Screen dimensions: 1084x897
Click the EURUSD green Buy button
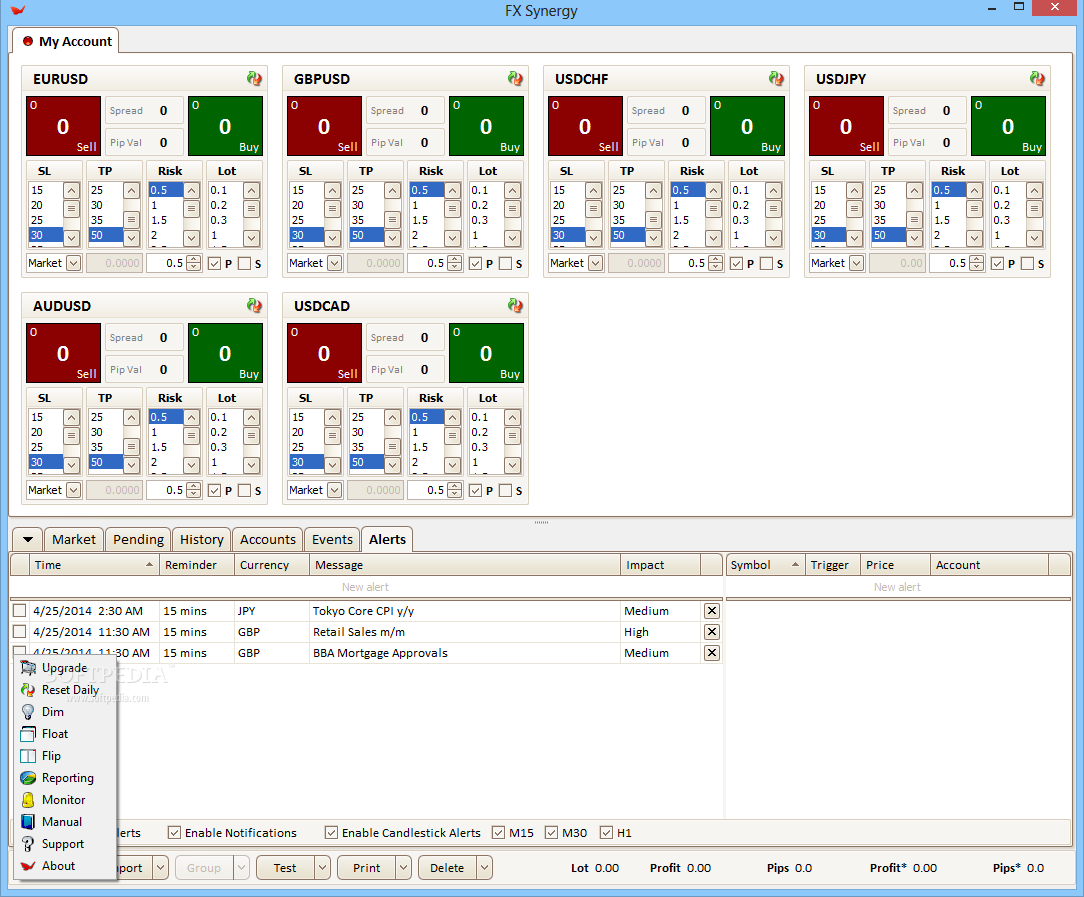225,126
